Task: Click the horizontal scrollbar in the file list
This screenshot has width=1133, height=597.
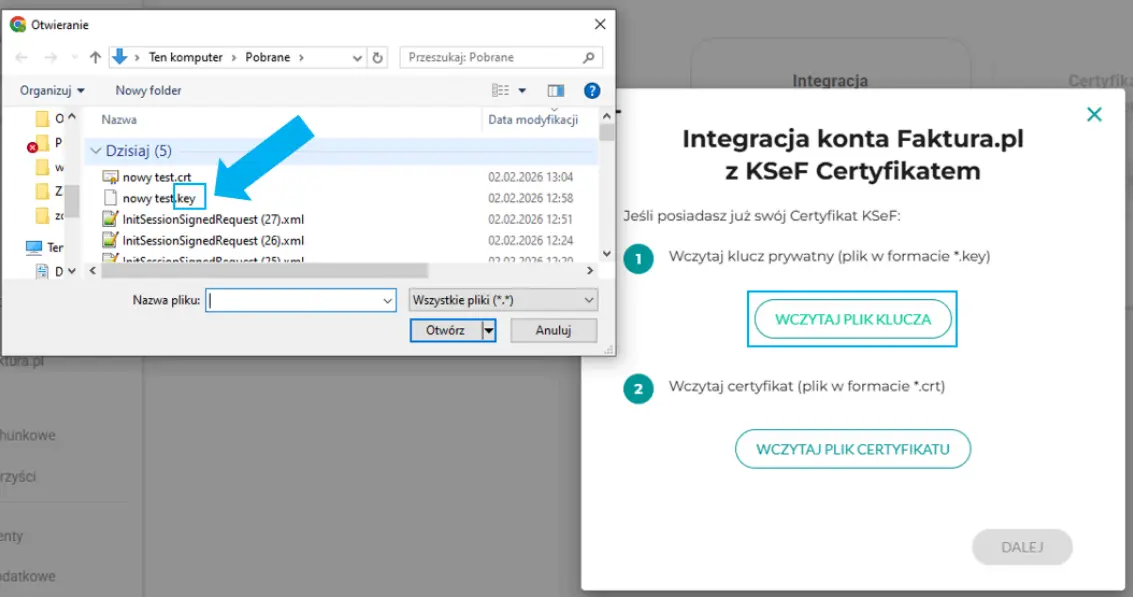Action: [260, 270]
